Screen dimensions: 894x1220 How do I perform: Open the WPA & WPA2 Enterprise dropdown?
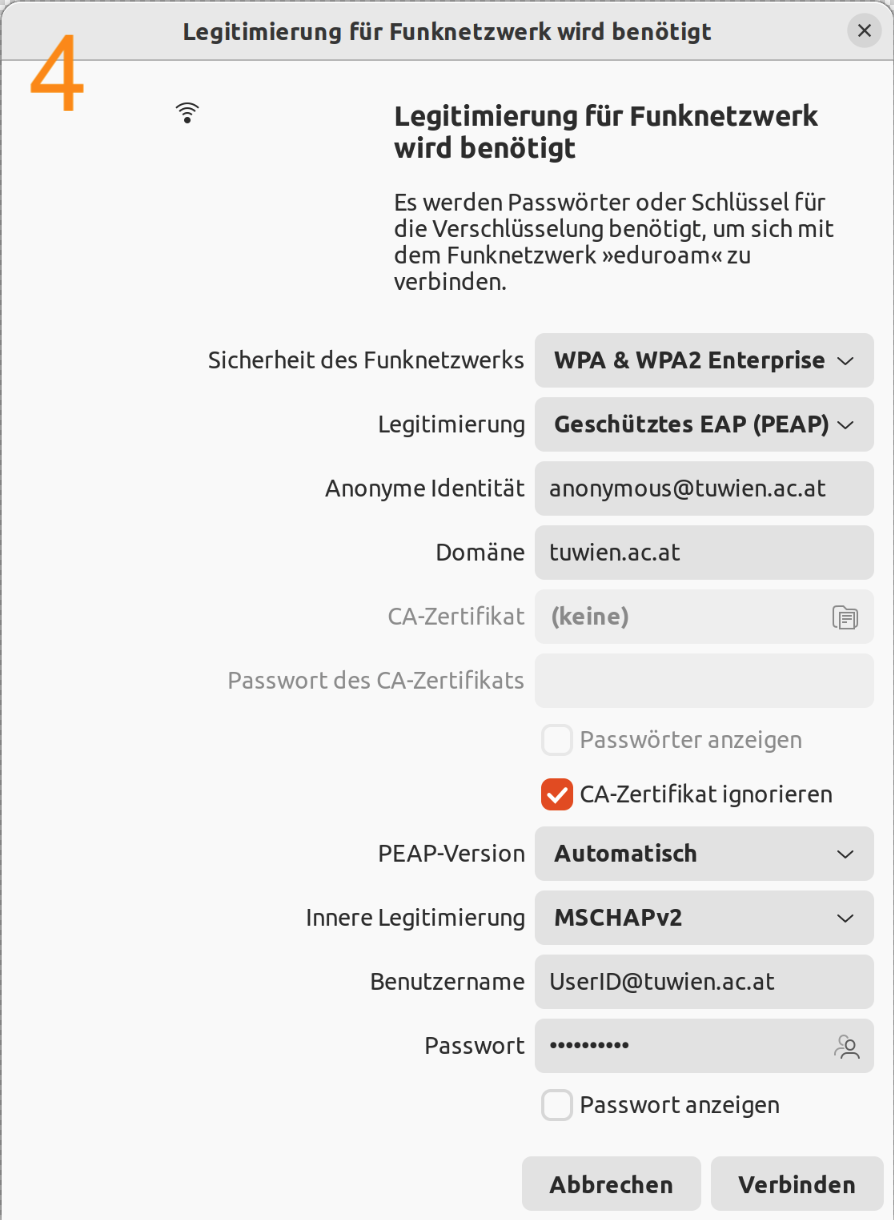point(704,361)
